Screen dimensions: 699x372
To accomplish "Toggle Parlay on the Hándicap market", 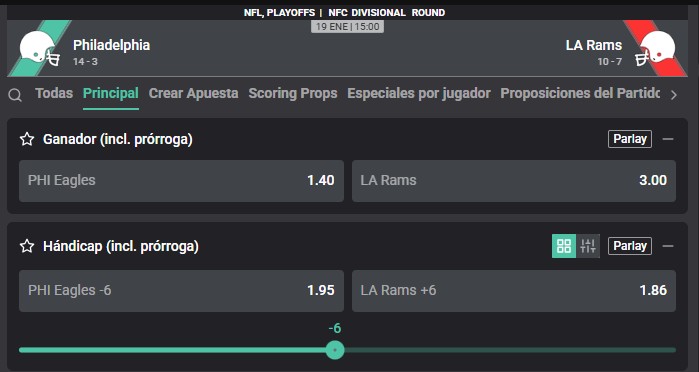I will [x=630, y=246].
